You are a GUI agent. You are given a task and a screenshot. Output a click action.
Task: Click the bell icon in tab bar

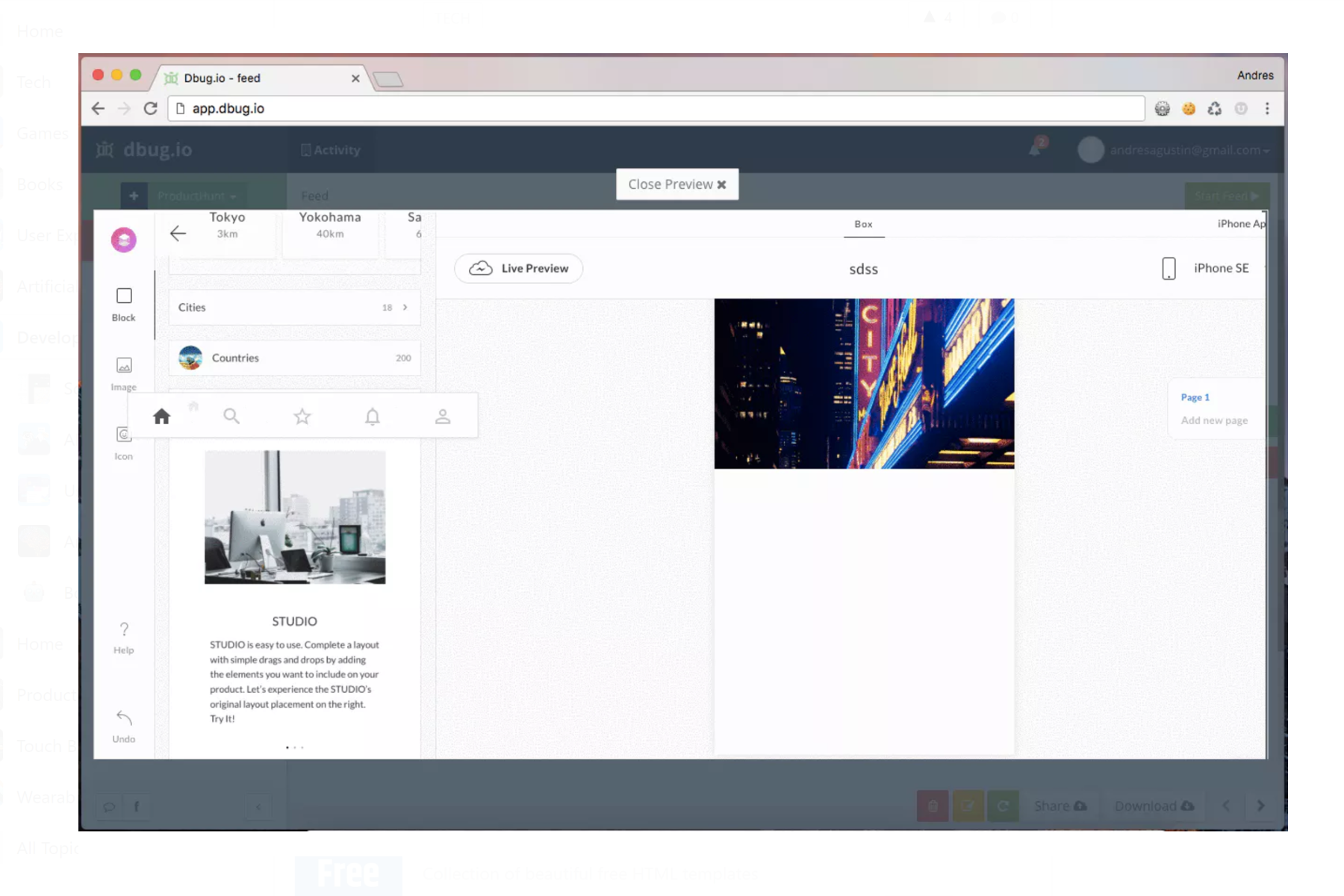(372, 416)
